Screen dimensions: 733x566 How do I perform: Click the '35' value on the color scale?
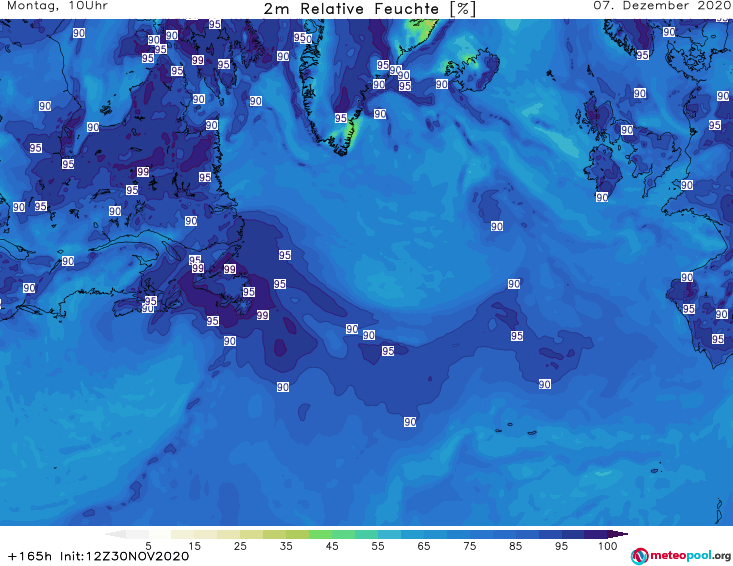[286, 545]
